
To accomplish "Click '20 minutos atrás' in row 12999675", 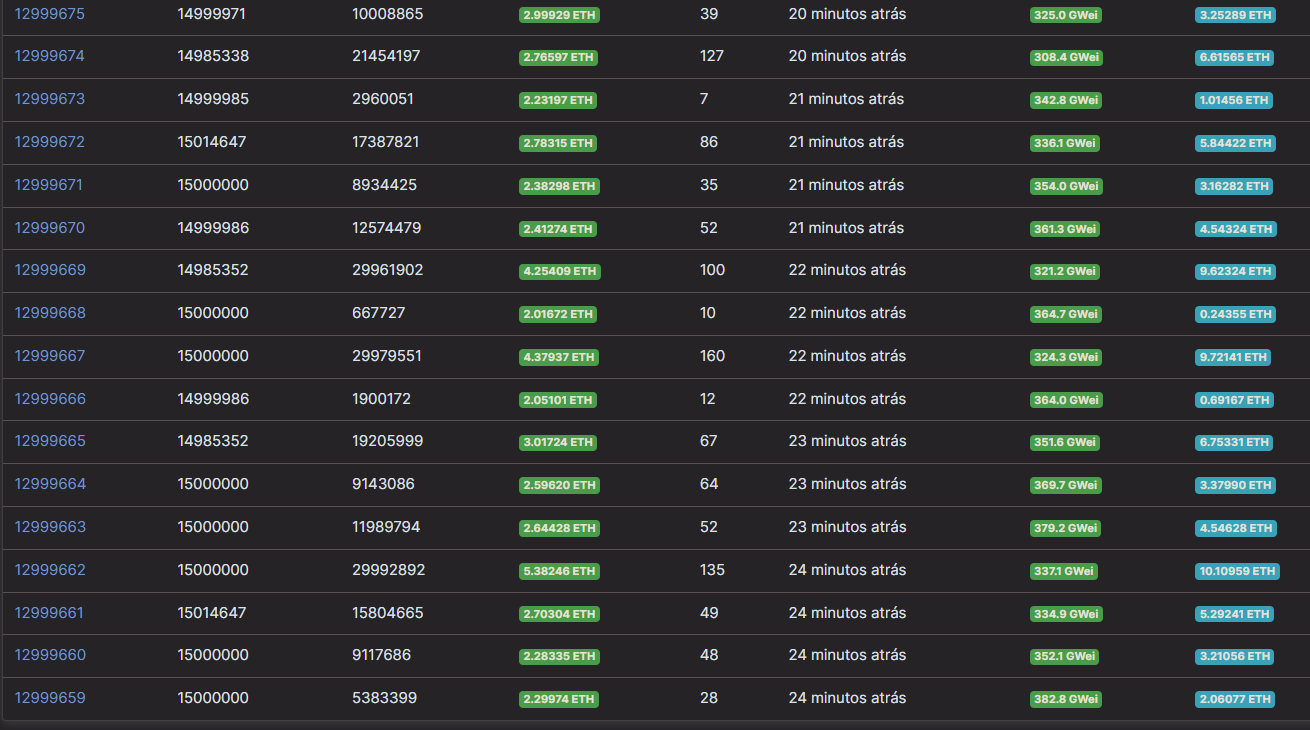I will click(x=848, y=14).
